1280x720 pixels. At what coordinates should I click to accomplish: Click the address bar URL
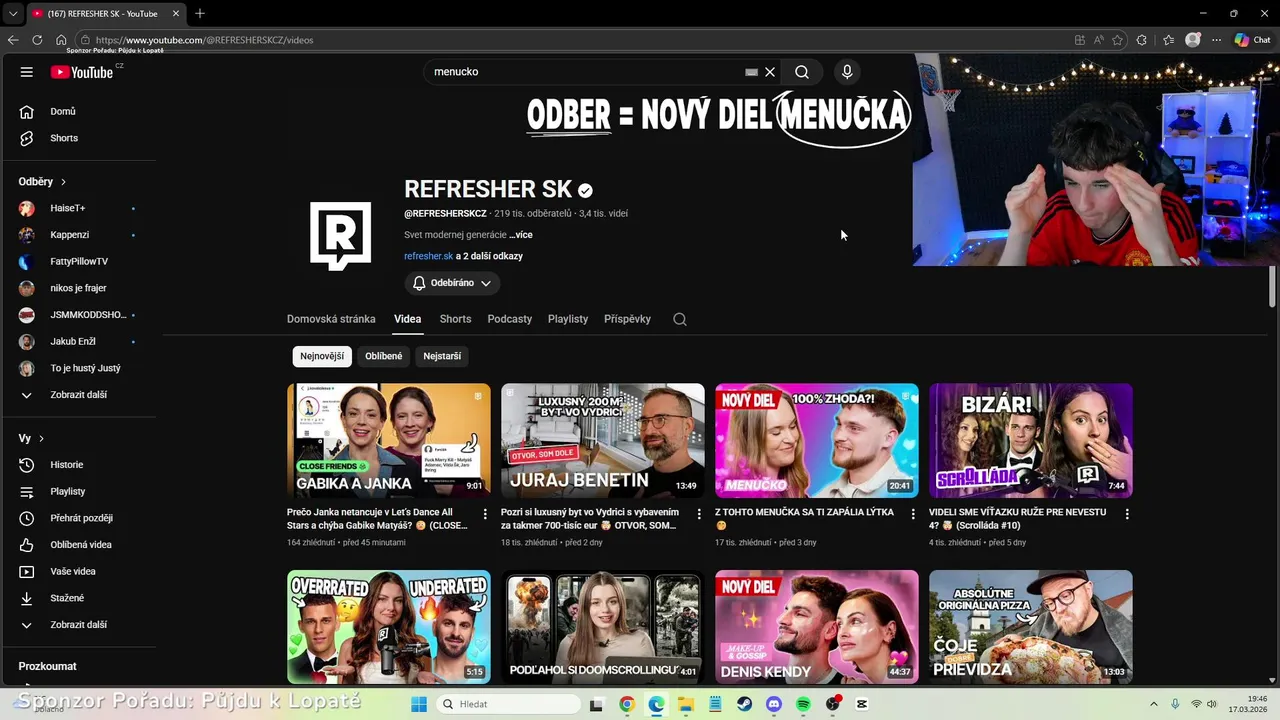204,40
